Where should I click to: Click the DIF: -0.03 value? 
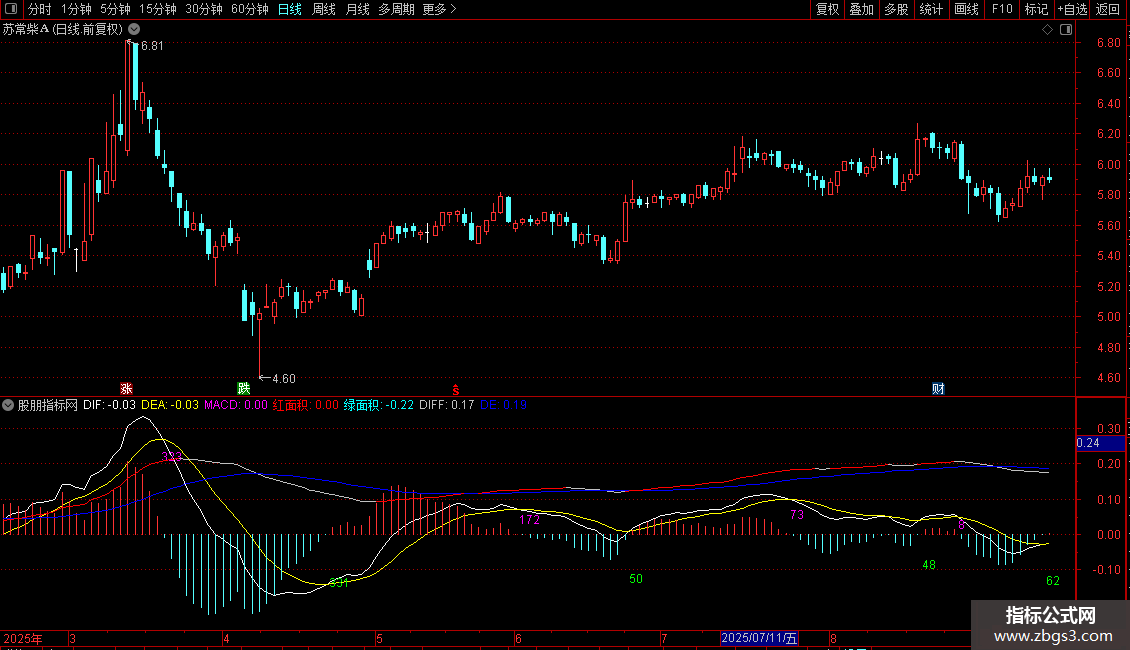coord(110,405)
